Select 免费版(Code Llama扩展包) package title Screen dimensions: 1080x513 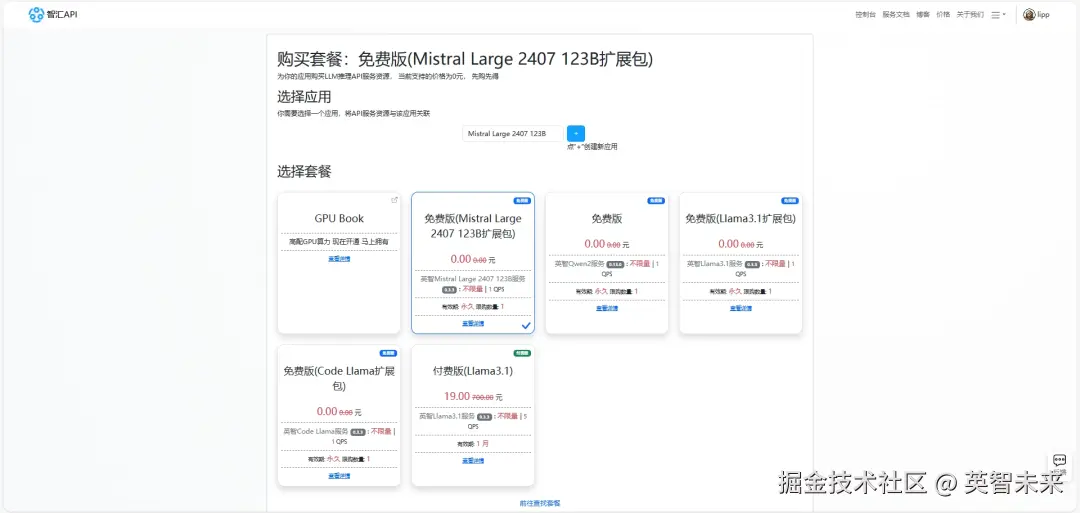339,379
